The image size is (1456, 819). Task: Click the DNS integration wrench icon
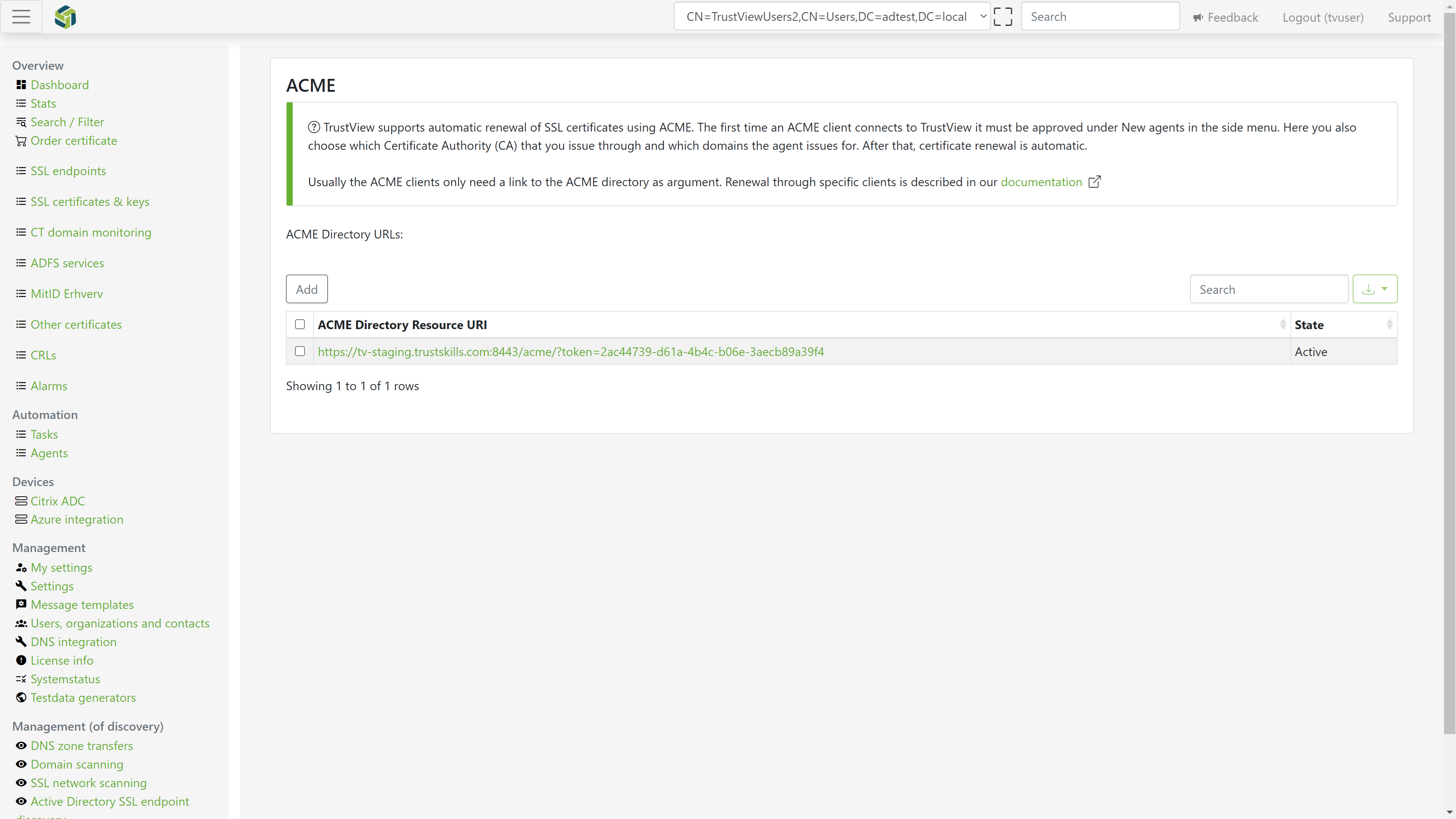pos(21,642)
